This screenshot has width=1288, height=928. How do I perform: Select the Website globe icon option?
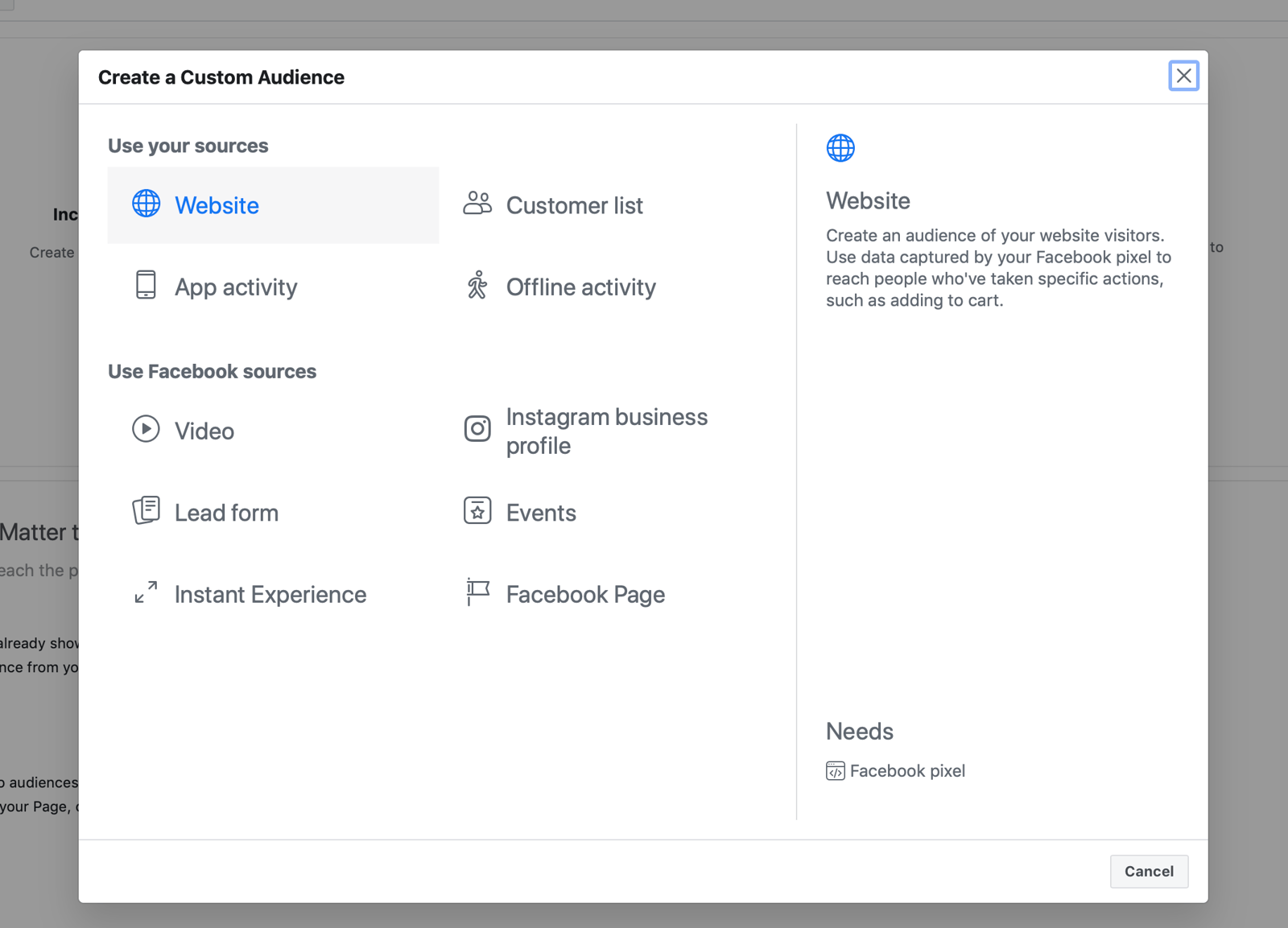pos(146,204)
